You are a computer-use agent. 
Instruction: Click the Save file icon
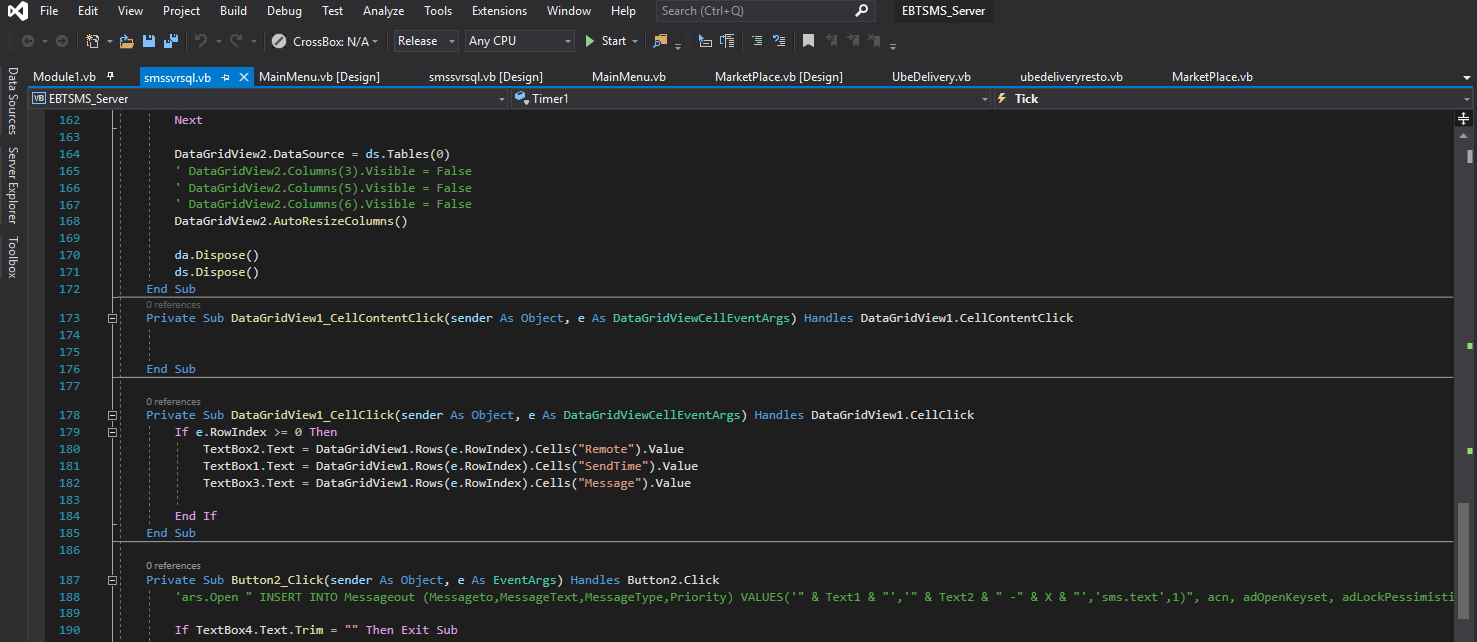[149, 41]
